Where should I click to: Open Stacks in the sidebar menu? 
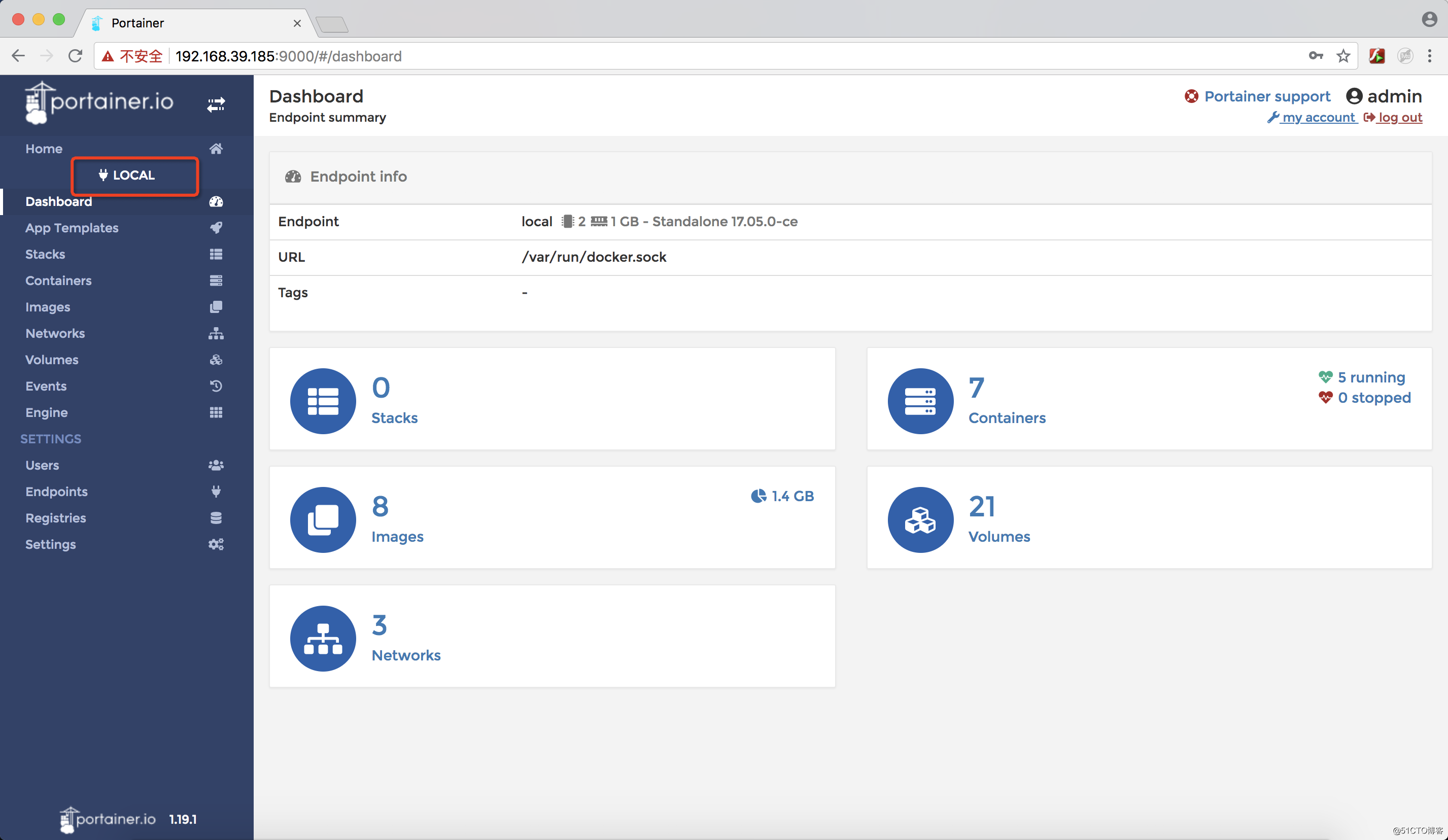pos(45,254)
